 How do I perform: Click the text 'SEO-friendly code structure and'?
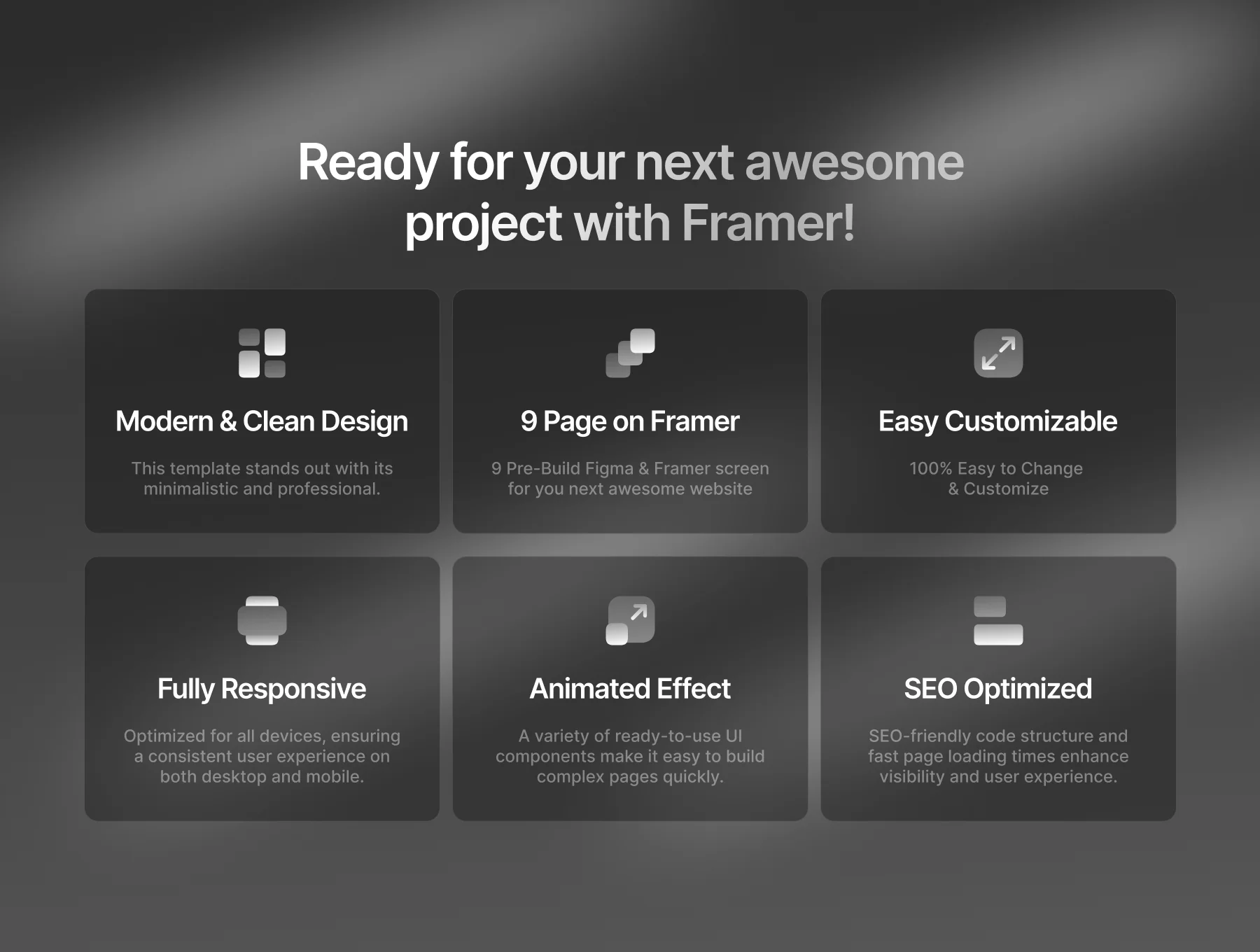click(998, 736)
